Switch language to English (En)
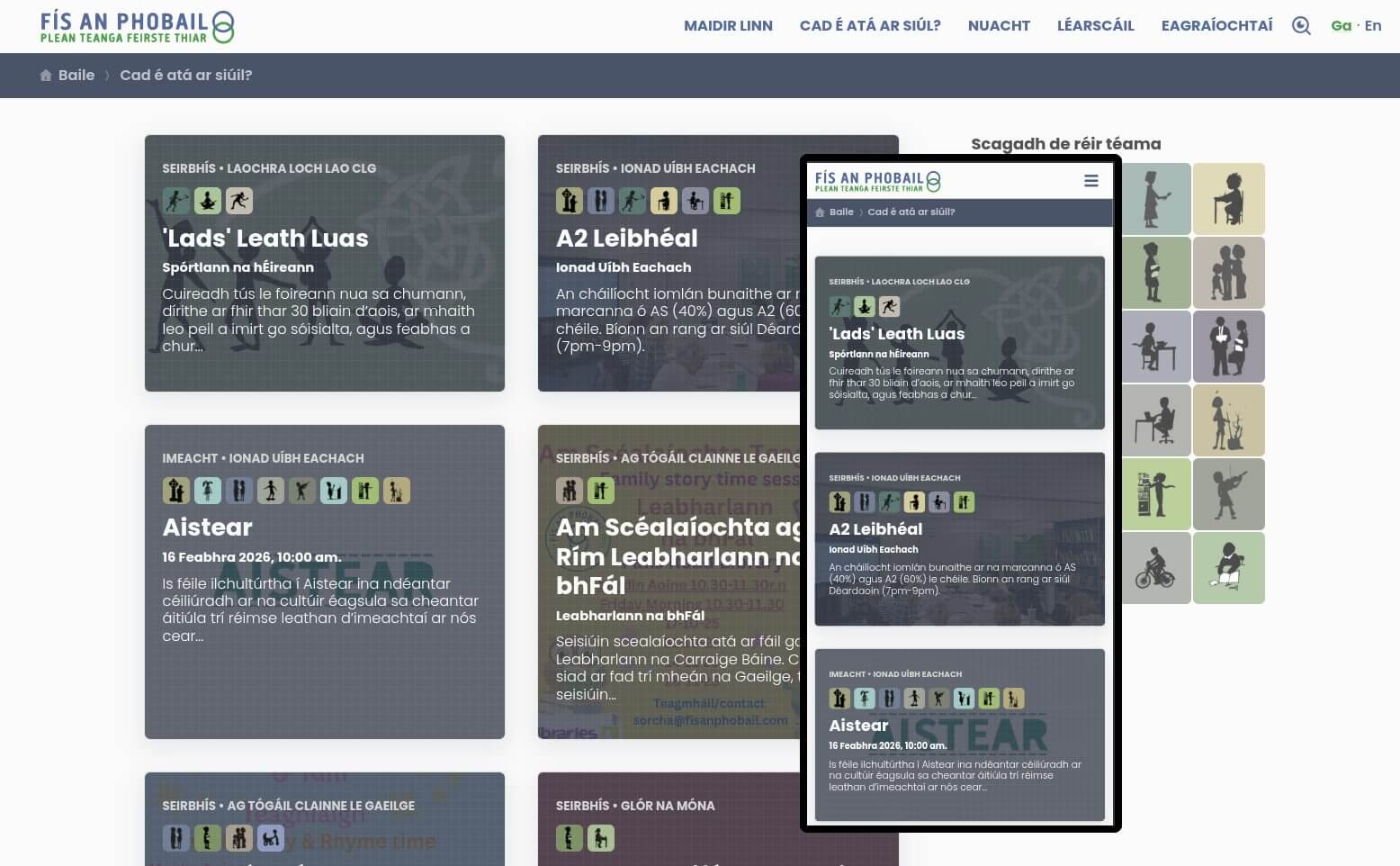Viewport: 1400px width, 866px height. (x=1372, y=26)
